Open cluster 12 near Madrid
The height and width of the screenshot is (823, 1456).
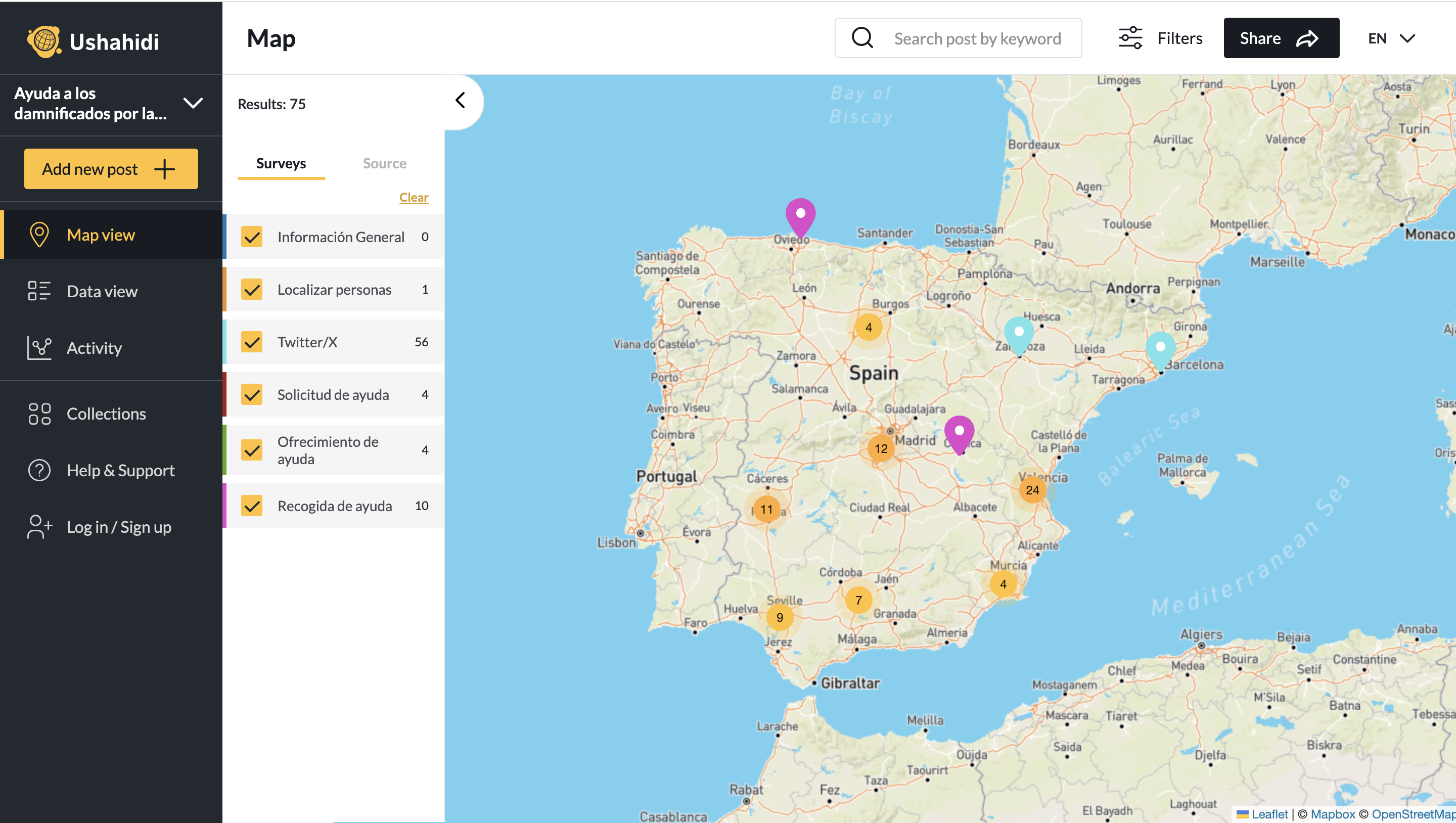tap(881, 449)
